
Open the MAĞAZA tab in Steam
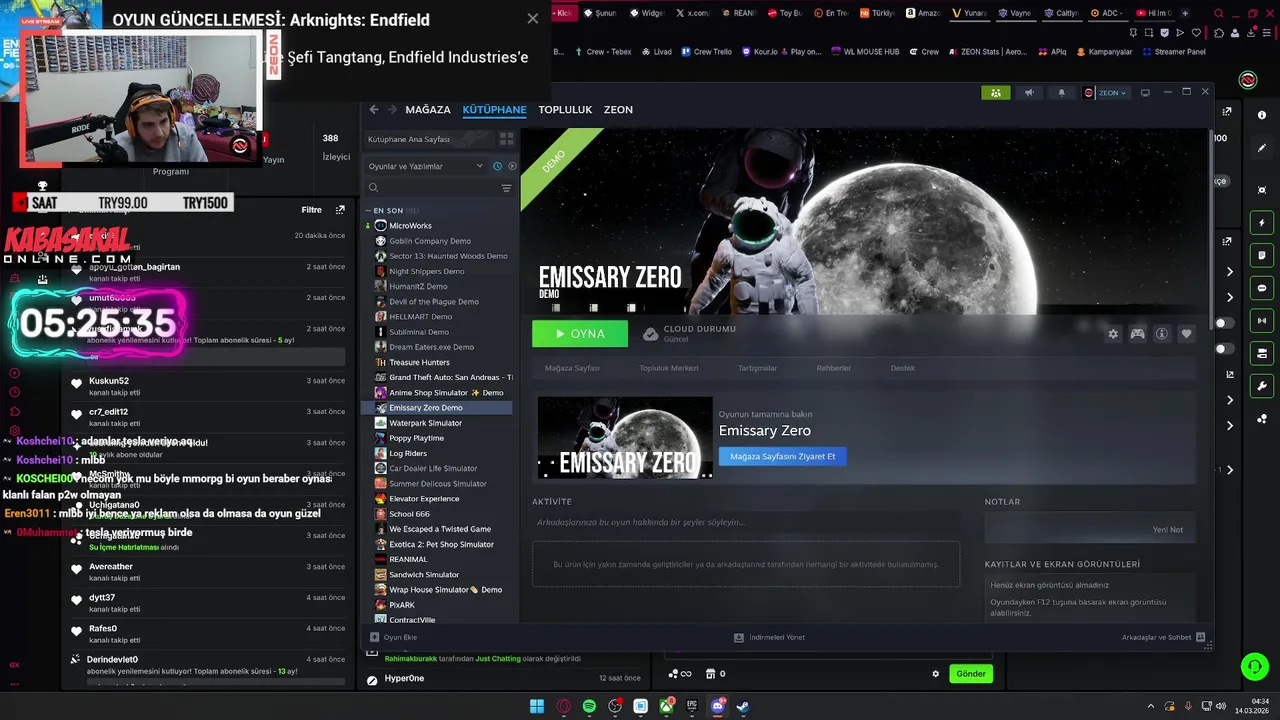click(428, 109)
